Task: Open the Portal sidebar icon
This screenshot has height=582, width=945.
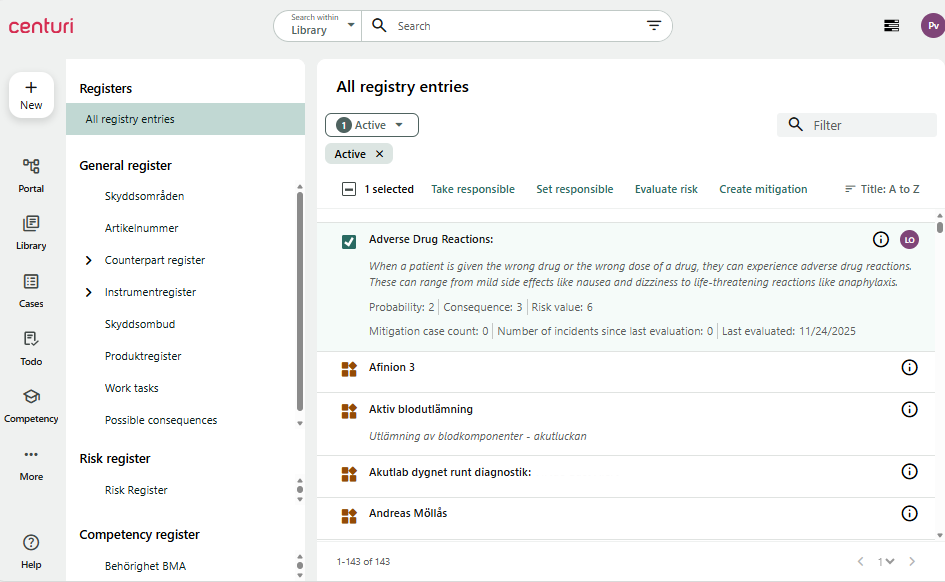Action: point(31,167)
